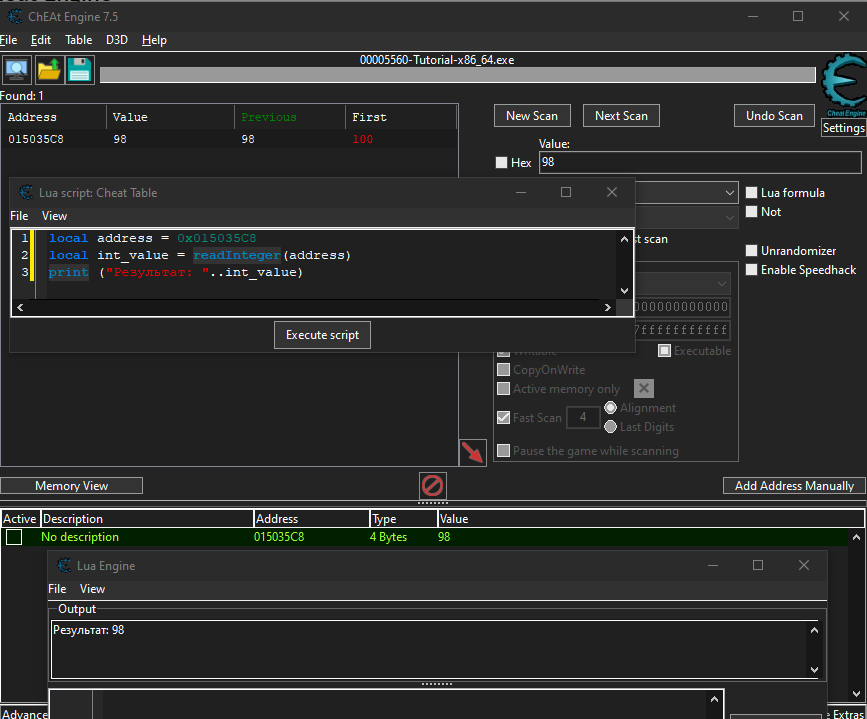Click script editor scroll right arrow

608,308
